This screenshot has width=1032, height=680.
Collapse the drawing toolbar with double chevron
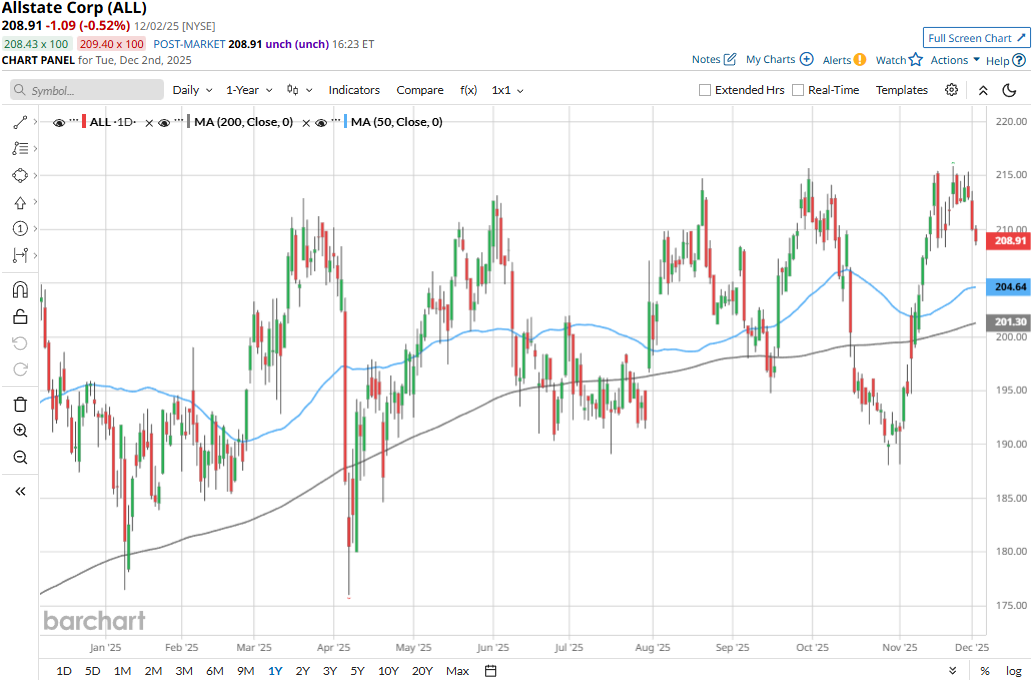pos(20,491)
